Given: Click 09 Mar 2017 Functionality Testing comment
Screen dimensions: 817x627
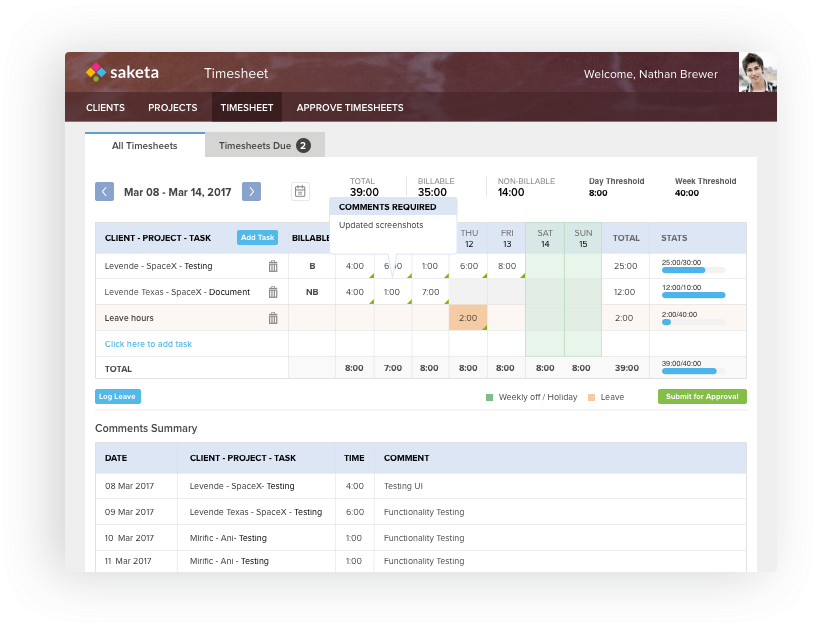Looking at the screenshot, I should click(424, 512).
